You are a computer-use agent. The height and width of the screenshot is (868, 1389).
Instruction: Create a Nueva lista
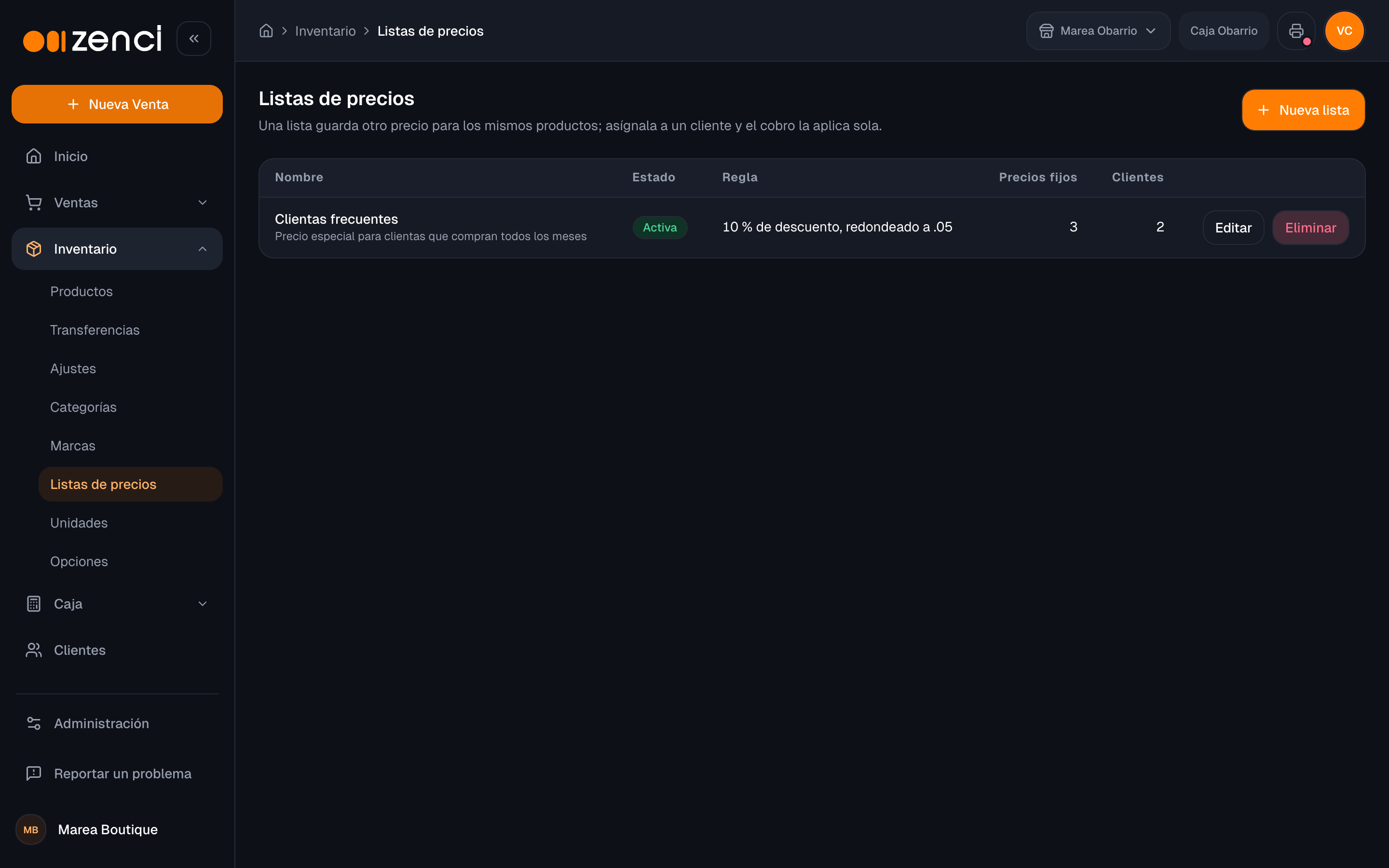[1303, 110]
